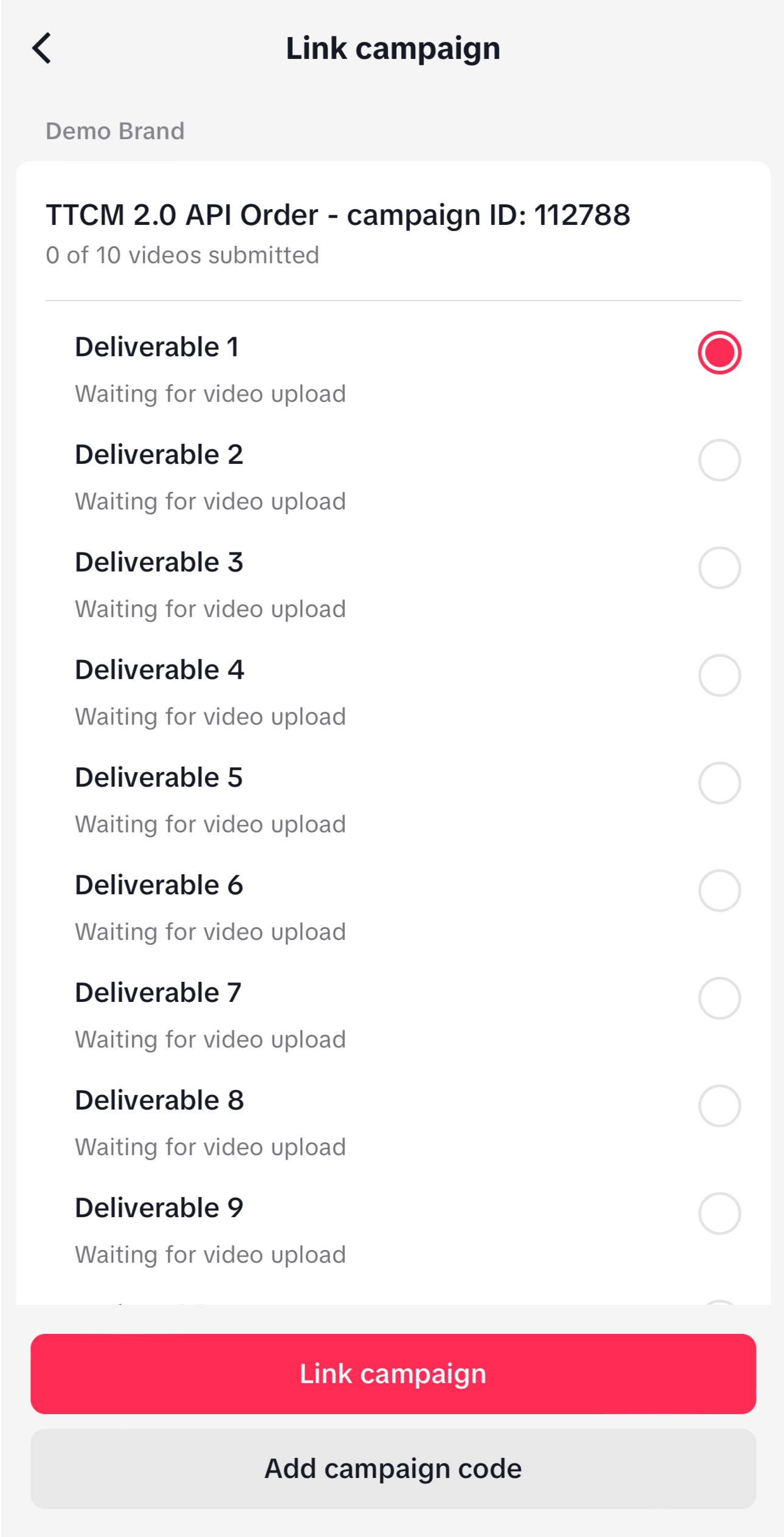This screenshot has width=784, height=1537.
Task: Select the Deliverable 7 radio button
Action: point(719,998)
